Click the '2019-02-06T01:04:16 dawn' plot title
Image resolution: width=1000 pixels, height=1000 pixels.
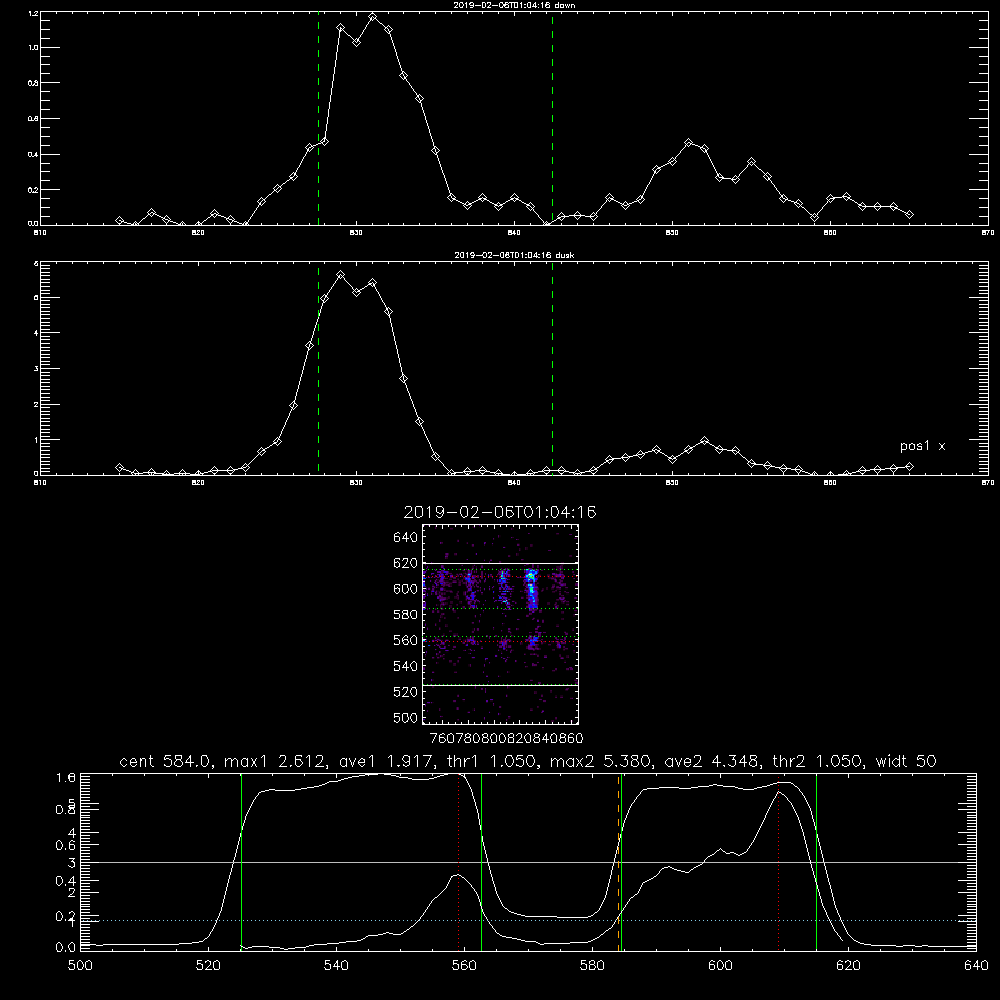[514, 5]
